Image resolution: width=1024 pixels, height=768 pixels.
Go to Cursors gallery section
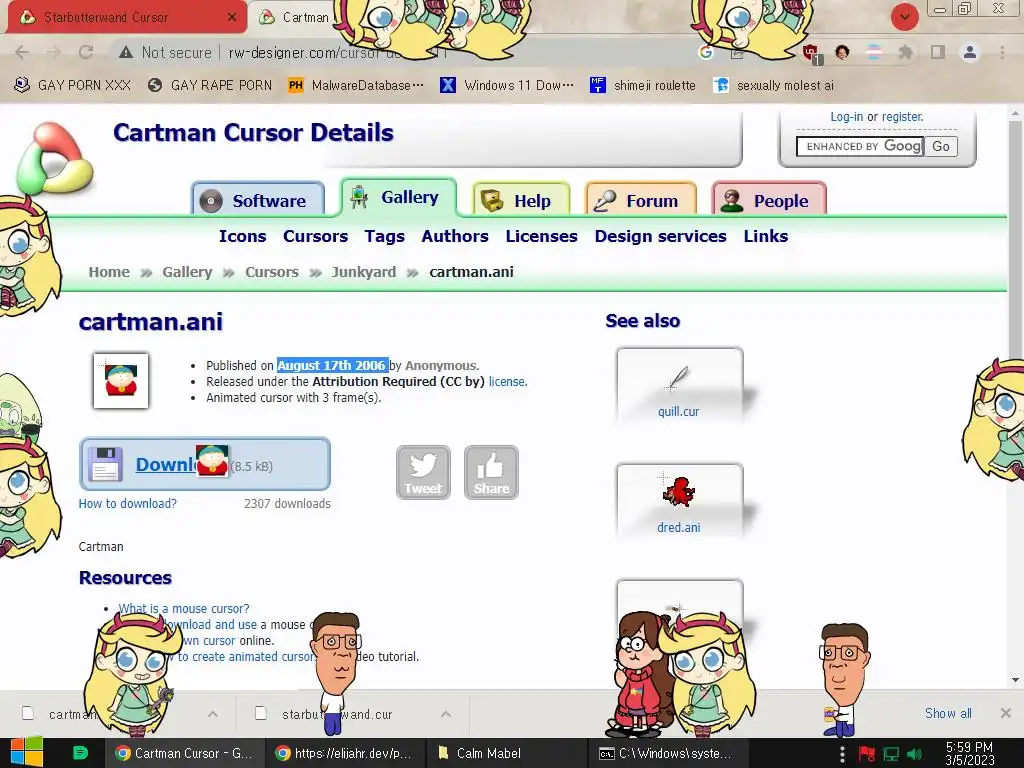point(315,236)
